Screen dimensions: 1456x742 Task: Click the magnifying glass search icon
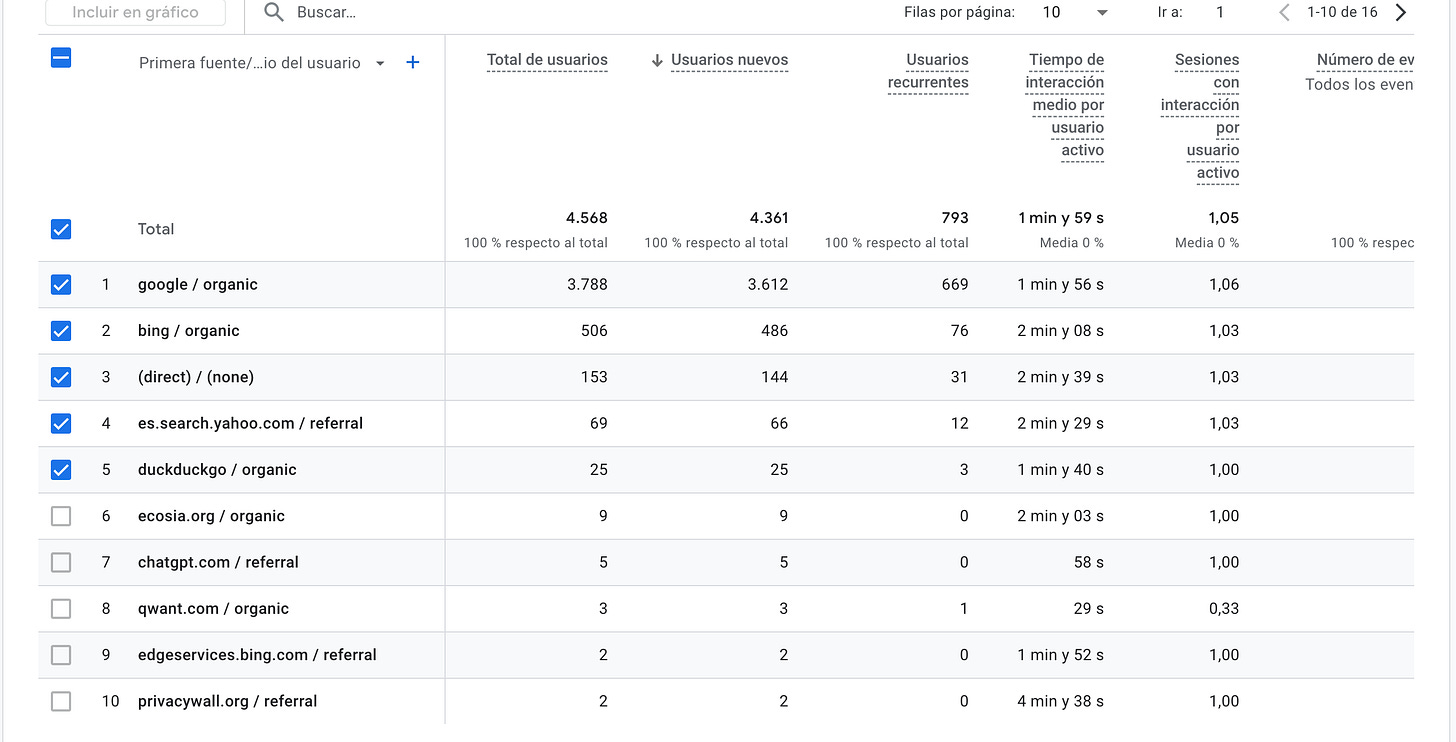coord(273,12)
